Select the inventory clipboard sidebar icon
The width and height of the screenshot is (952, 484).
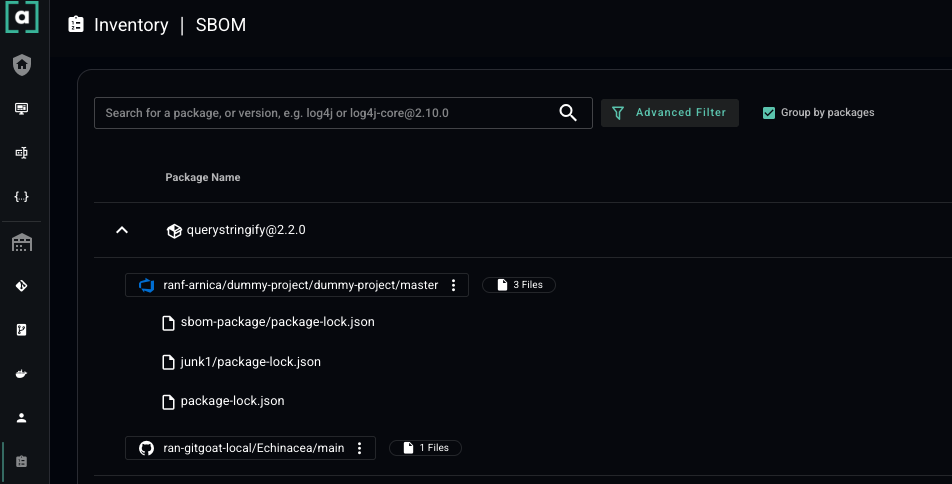21,462
